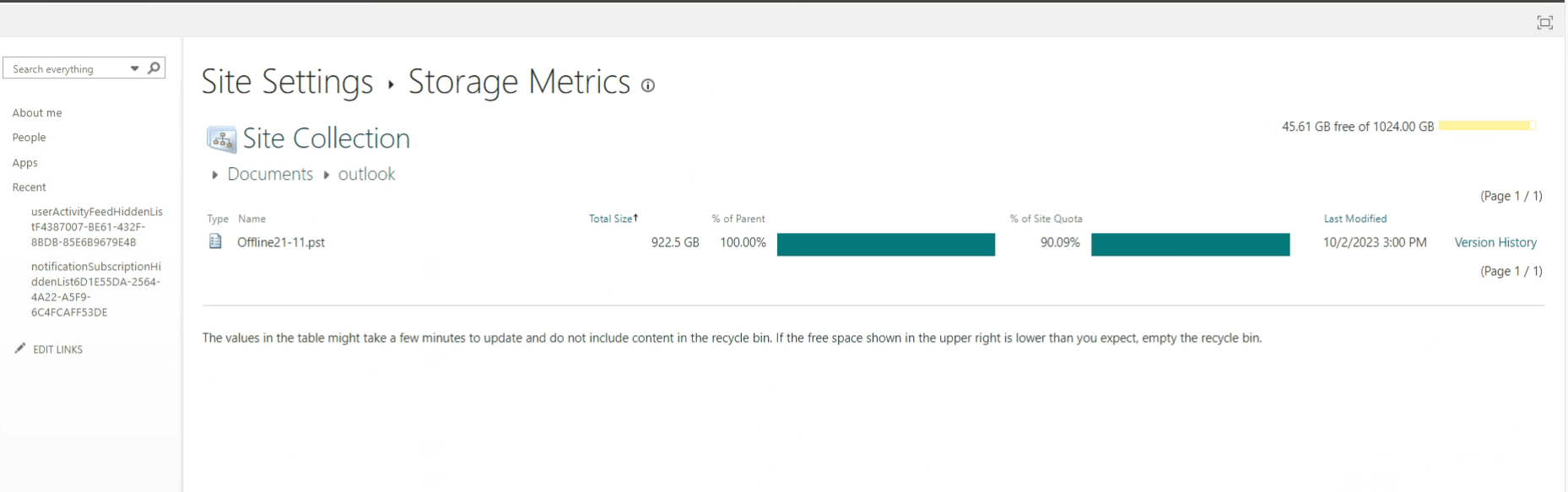Click the outlook breadcrumb folder
Screen dimensions: 1568x492
click(x=366, y=175)
